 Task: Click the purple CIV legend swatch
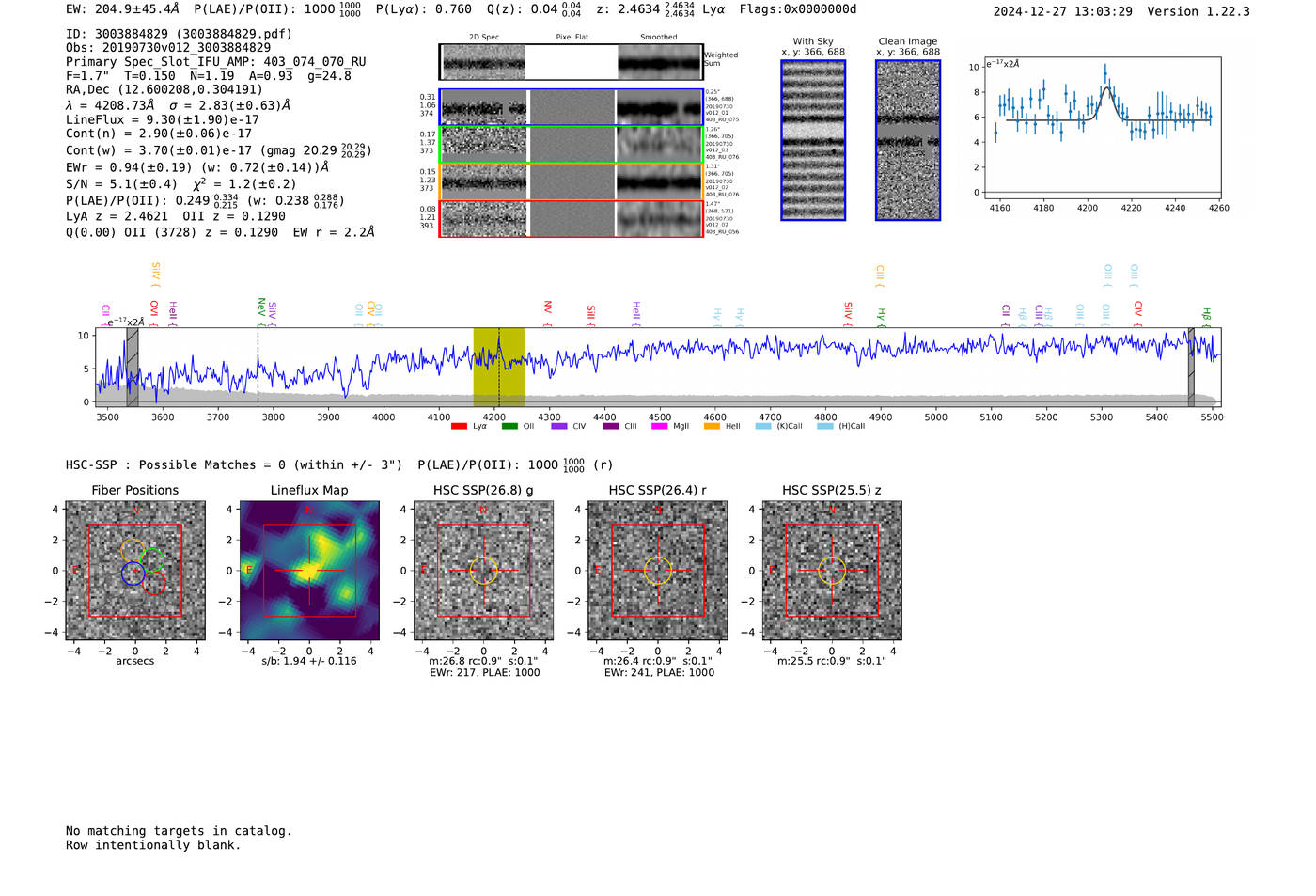(x=559, y=427)
